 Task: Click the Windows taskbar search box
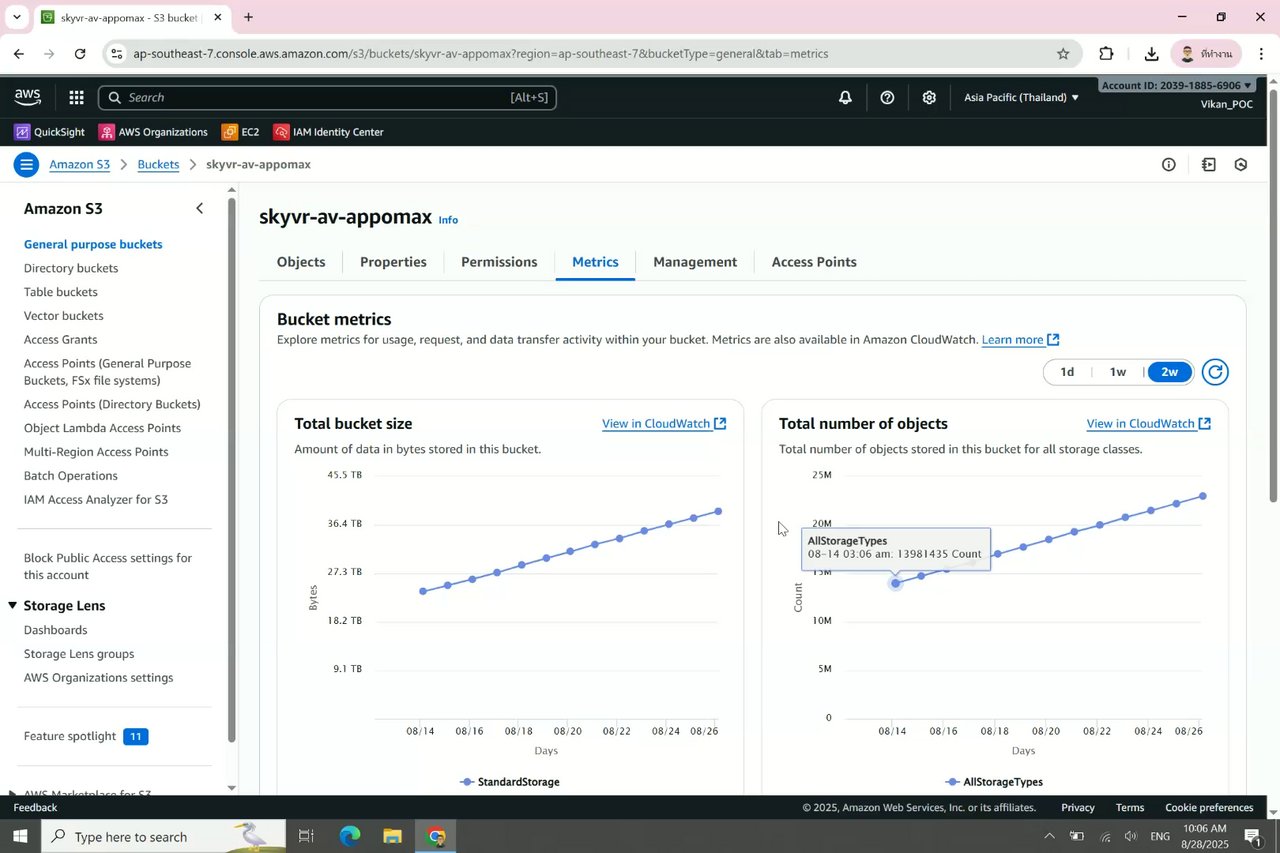tap(163, 836)
